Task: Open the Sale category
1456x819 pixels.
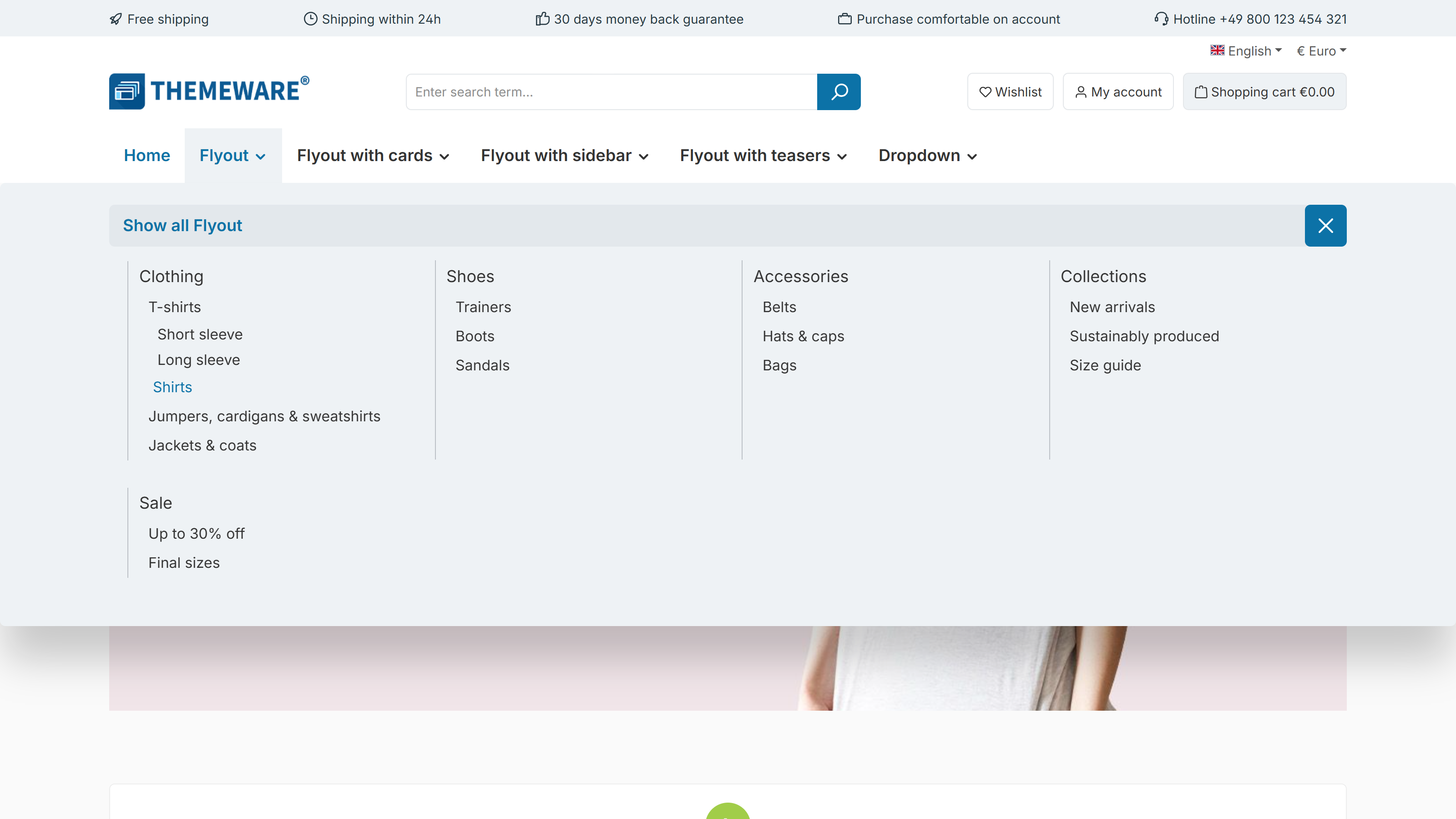Action: [x=156, y=503]
